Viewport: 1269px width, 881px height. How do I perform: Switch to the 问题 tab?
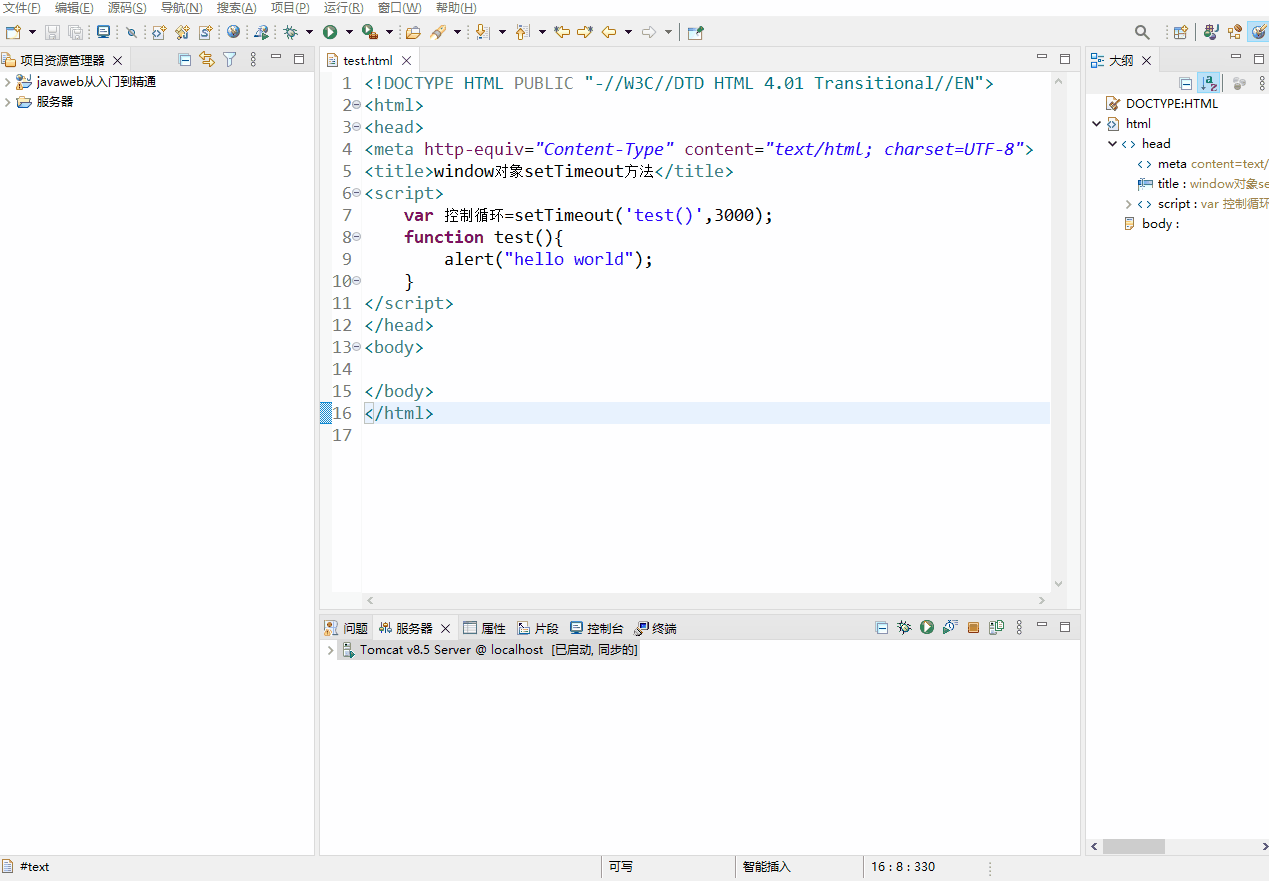tap(346, 628)
